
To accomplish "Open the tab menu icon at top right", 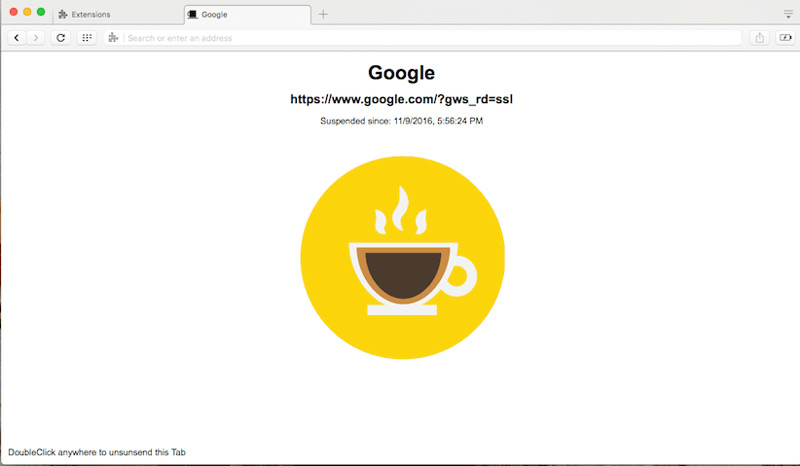I will click(x=788, y=14).
